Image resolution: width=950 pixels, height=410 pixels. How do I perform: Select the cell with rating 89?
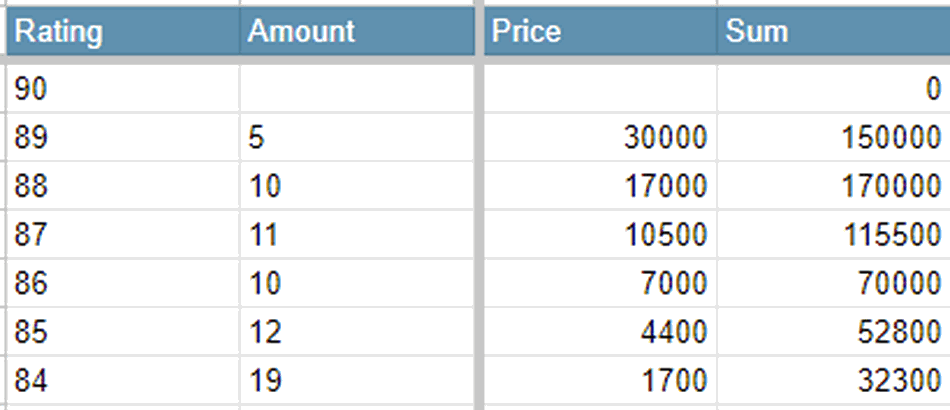[x=122, y=137]
